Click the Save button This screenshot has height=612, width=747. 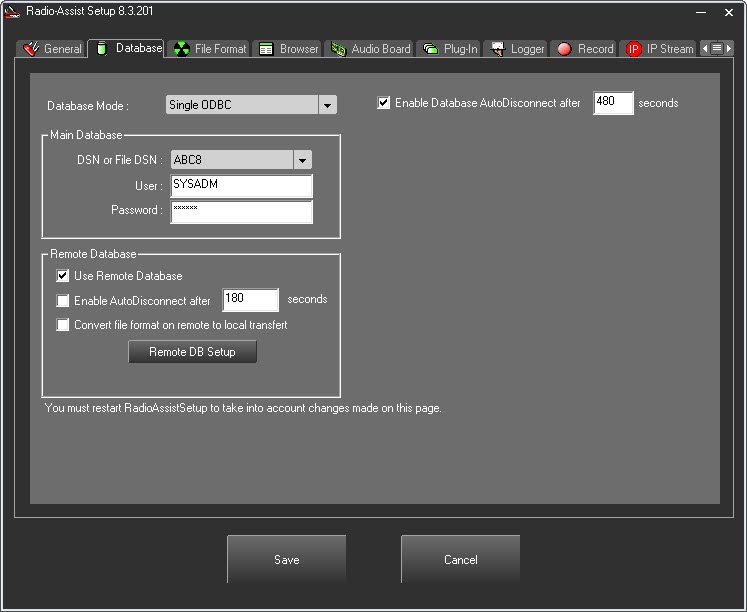pyautogui.click(x=286, y=560)
